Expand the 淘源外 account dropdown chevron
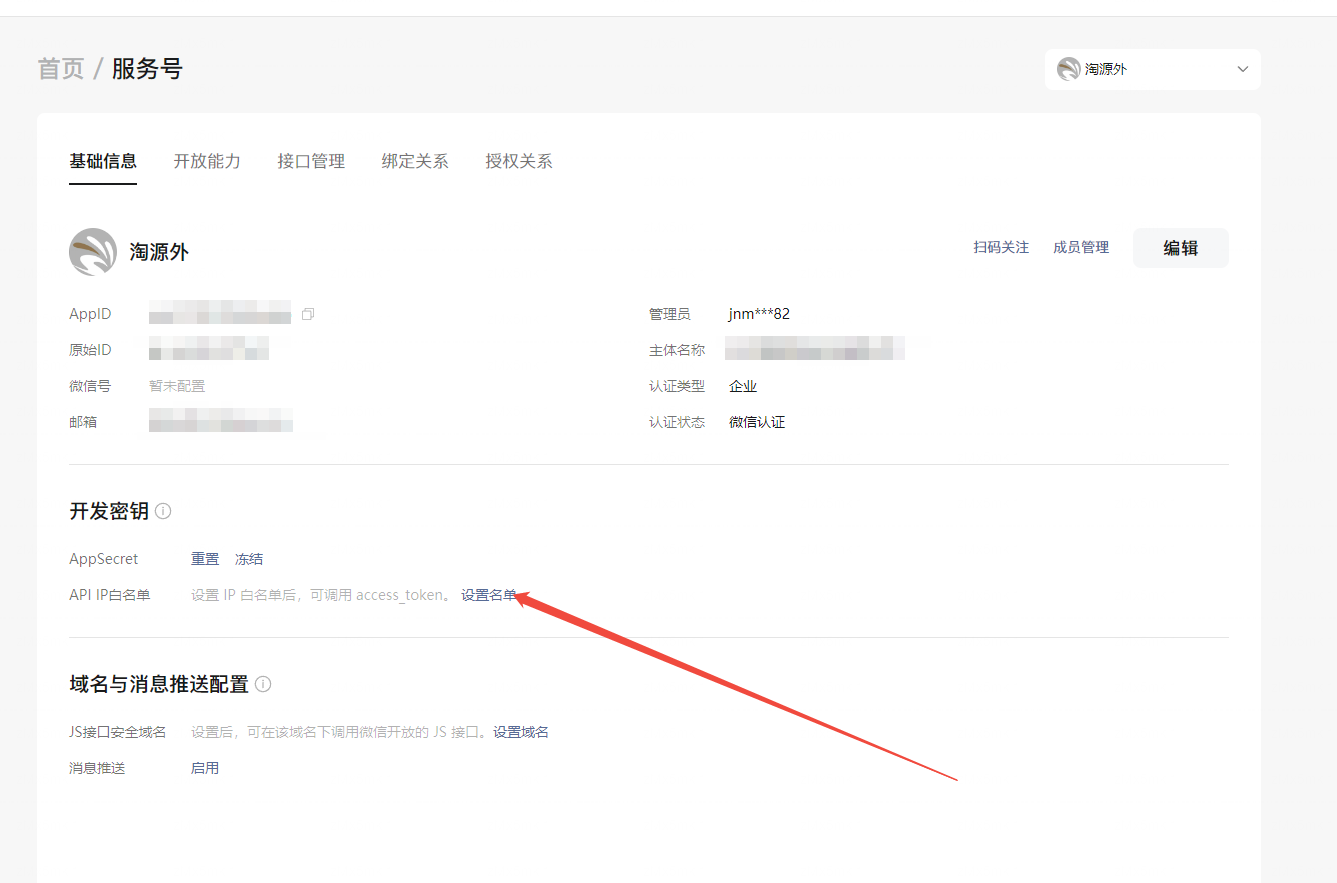Viewport: 1337px width, 883px height. pos(1243,69)
